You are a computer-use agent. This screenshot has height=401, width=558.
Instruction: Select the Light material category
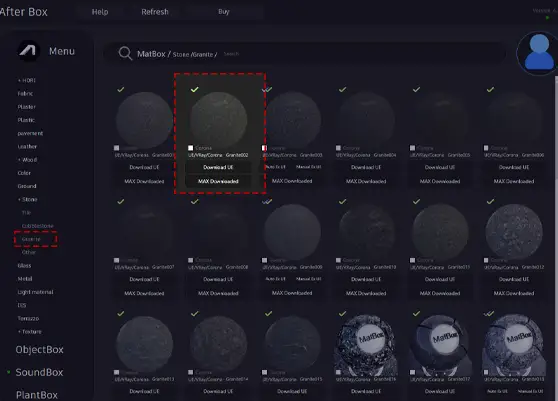[x=35, y=292]
